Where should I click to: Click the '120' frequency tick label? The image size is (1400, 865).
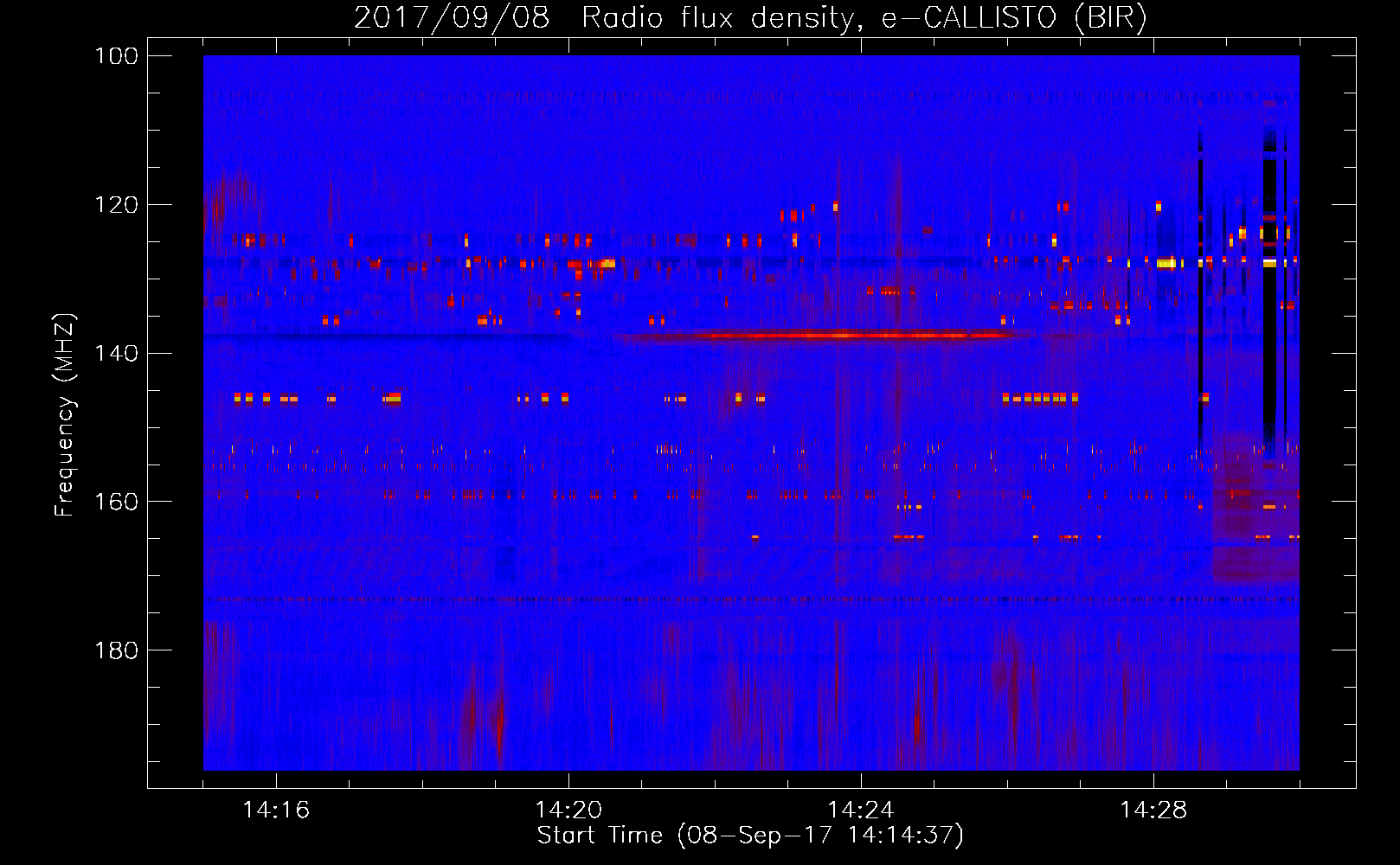[x=116, y=205]
